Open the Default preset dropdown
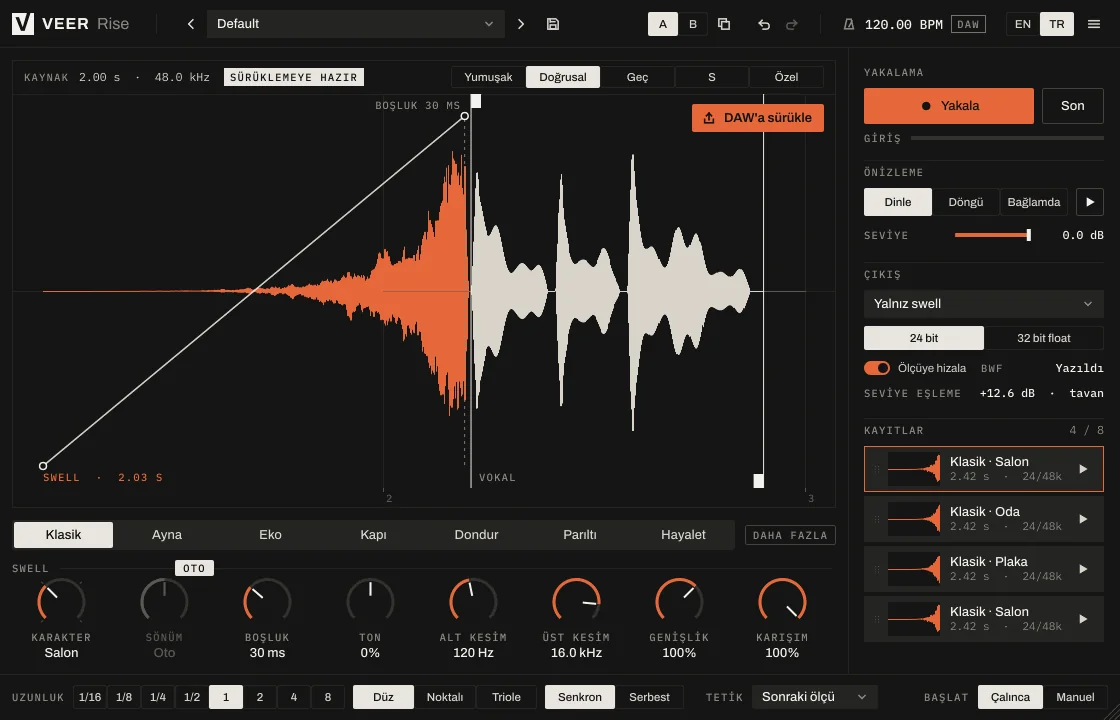 356,24
